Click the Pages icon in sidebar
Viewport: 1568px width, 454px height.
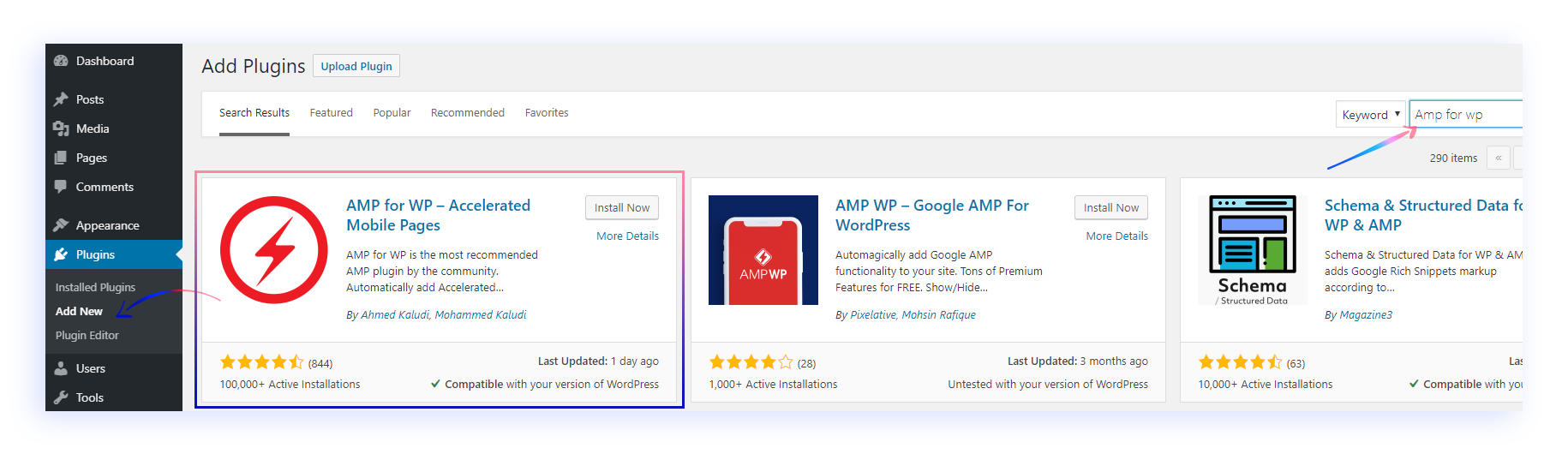[61, 158]
